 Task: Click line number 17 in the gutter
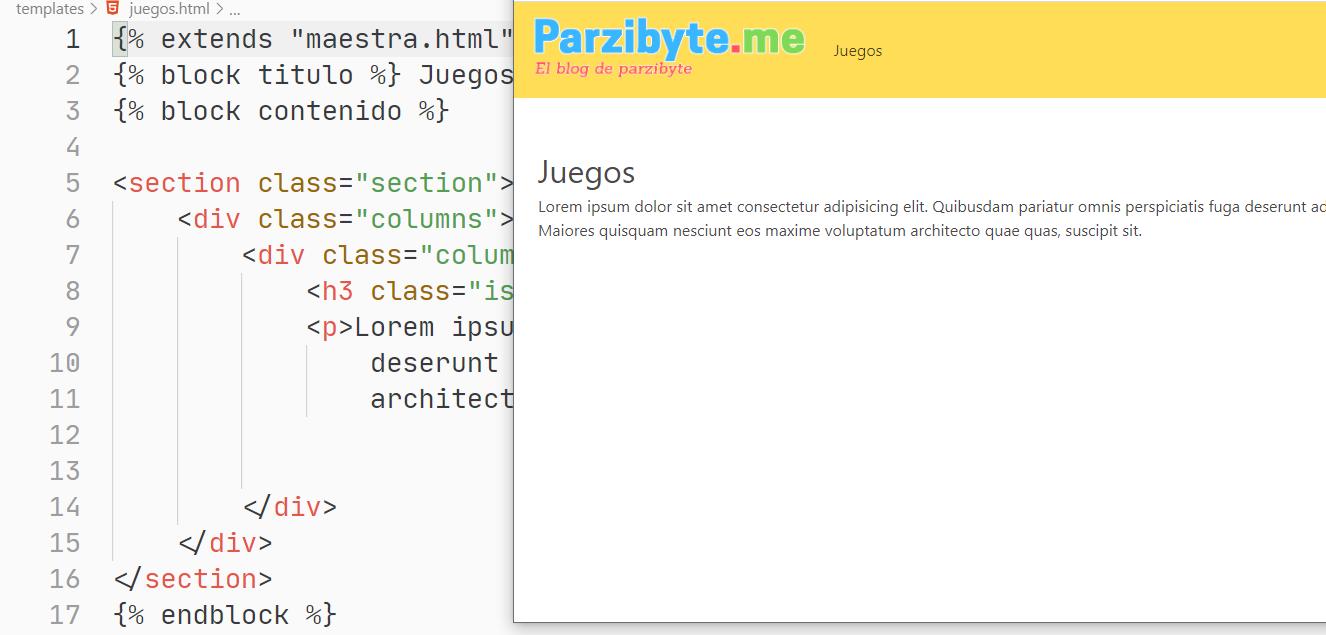(64, 615)
